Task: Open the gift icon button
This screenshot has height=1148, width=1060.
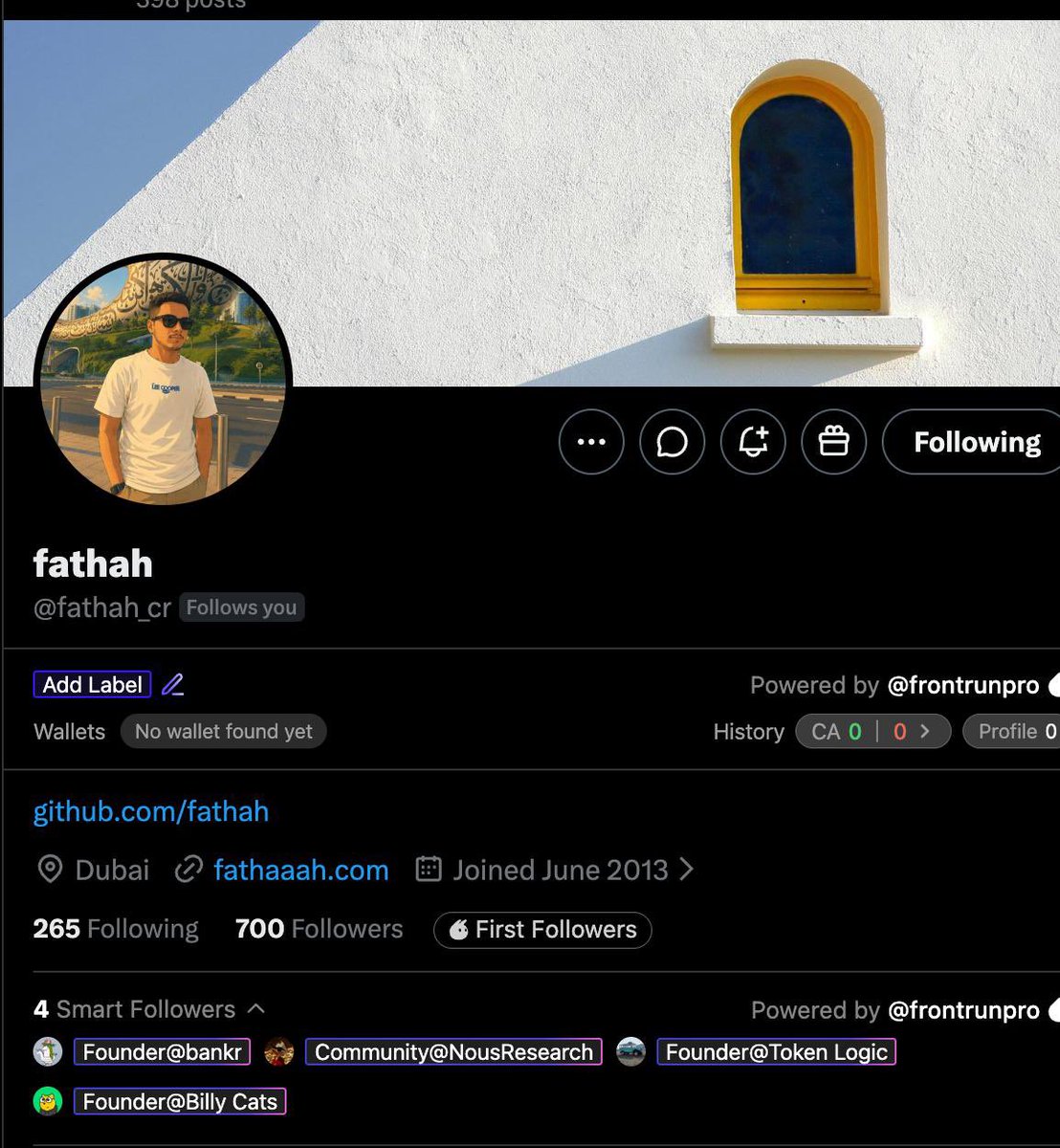Action: [x=834, y=442]
